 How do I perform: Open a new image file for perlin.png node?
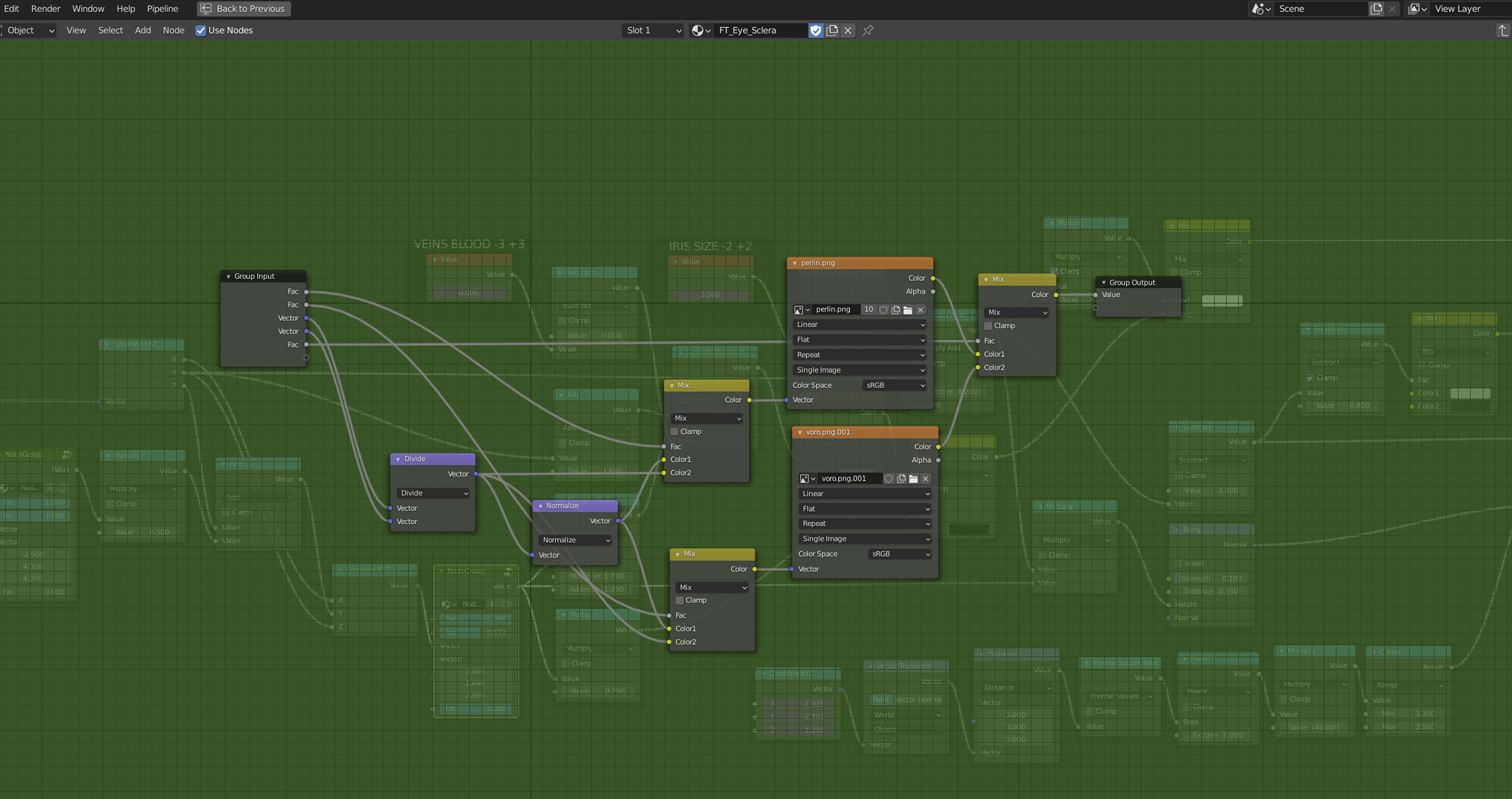tap(908, 309)
